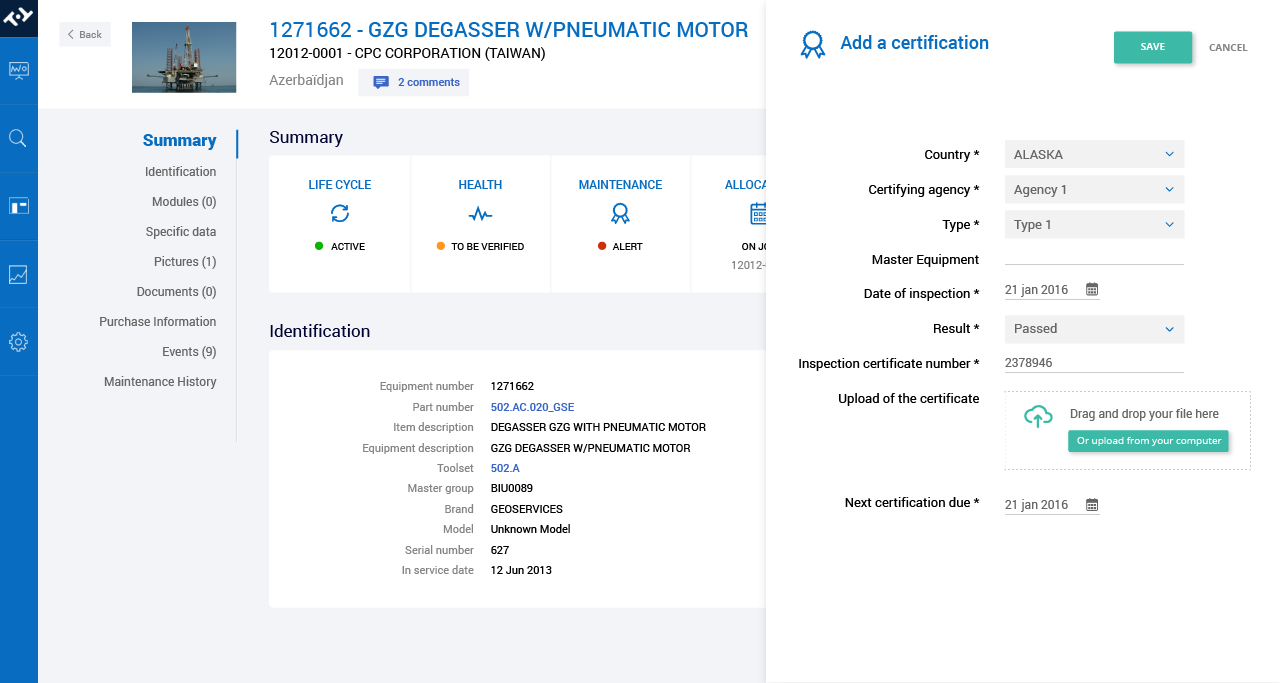Image resolution: width=1280 pixels, height=683 pixels.
Task: Click the oil rig equipment thumbnail
Action: coord(184,57)
